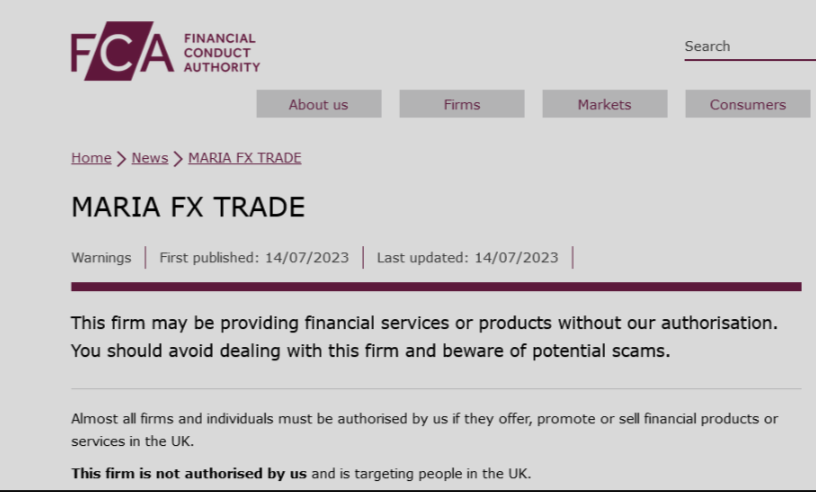Click the MARIA FX TRADE breadcrumb link
The height and width of the screenshot is (492, 816).
[244, 158]
